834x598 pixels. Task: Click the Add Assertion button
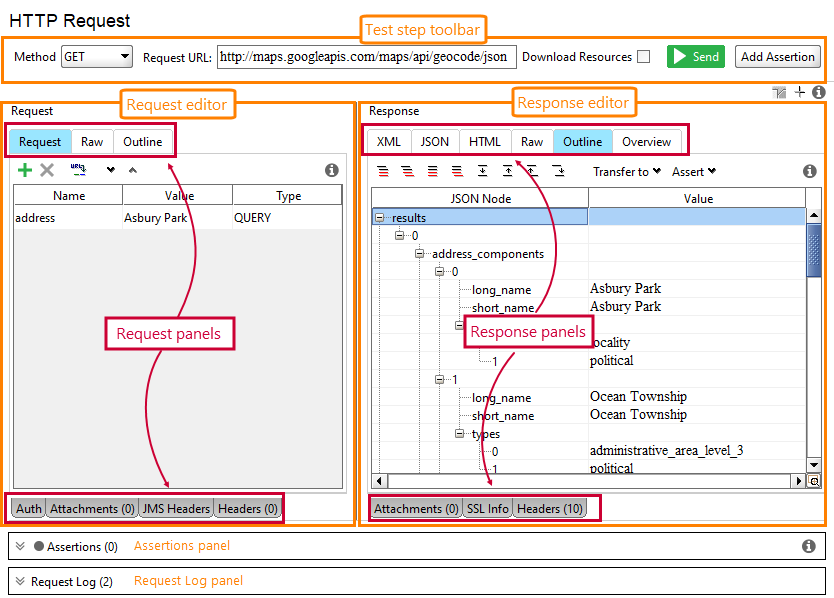point(778,56)
